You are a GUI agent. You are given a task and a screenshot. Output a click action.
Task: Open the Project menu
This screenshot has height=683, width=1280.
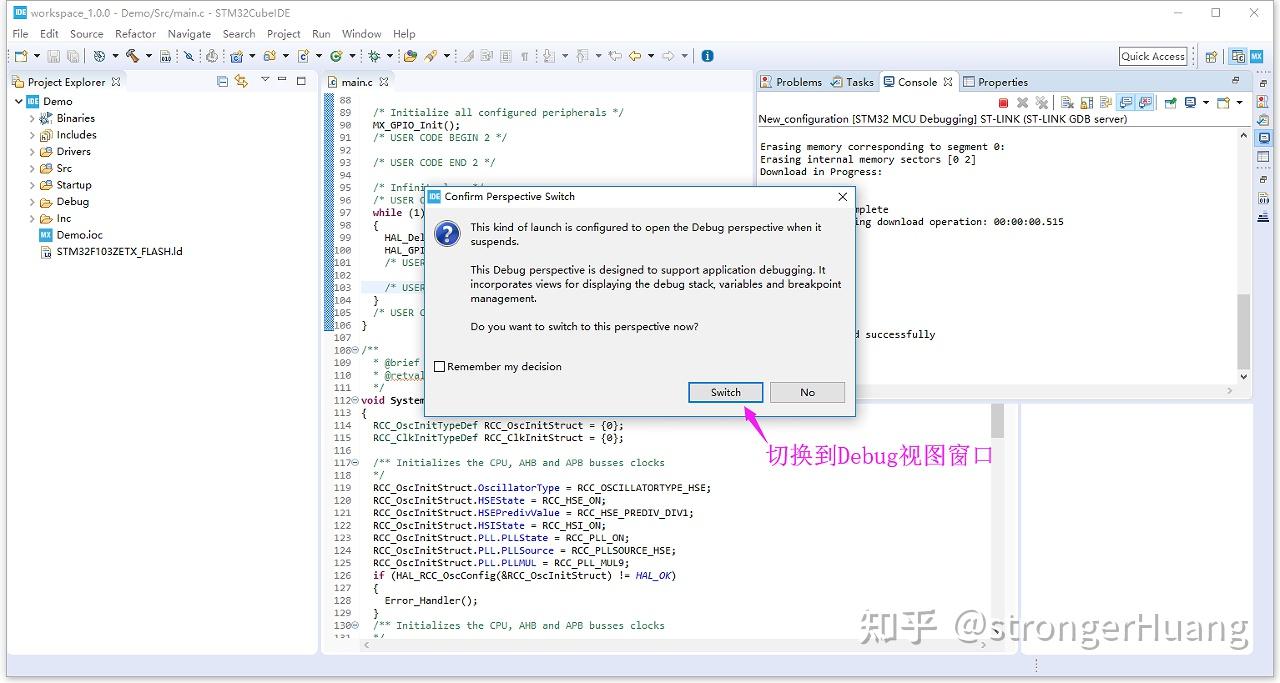(284, 33)
